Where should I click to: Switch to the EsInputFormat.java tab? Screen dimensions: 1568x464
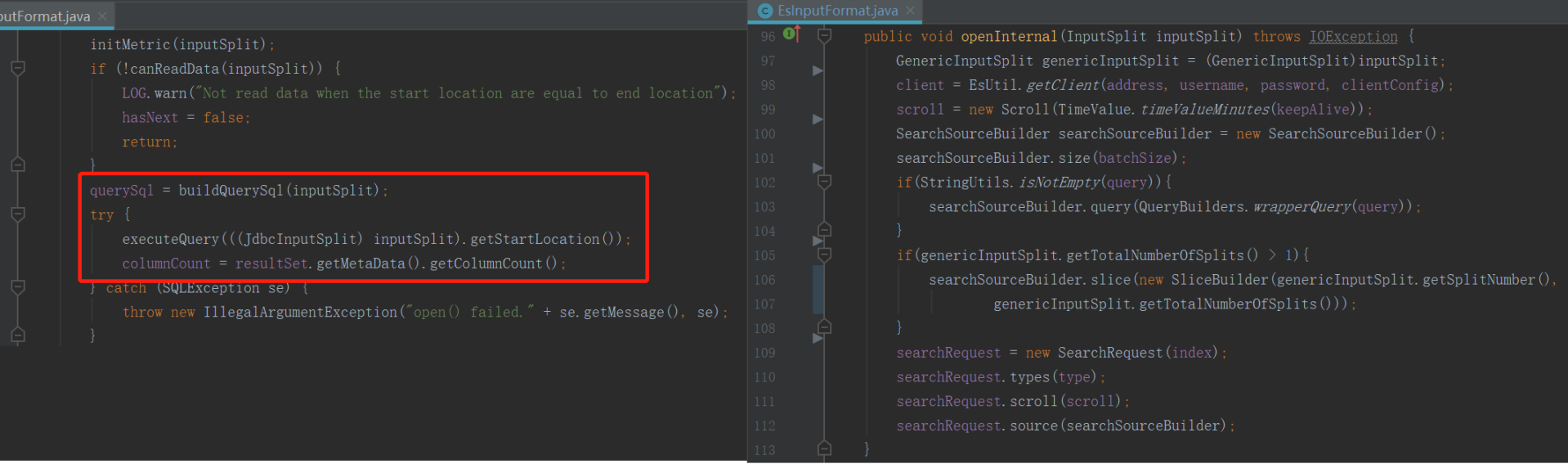[x=837, y=11]
